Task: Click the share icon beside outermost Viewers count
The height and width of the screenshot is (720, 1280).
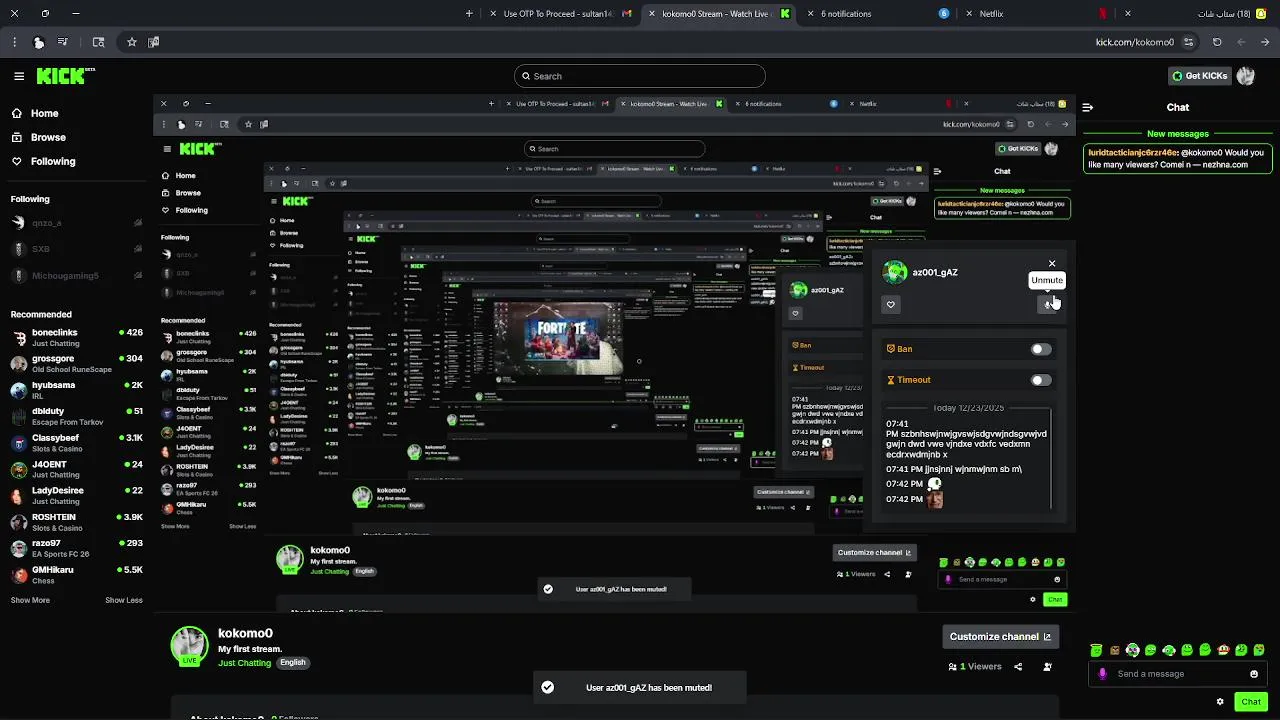Action: [1018, 667]
